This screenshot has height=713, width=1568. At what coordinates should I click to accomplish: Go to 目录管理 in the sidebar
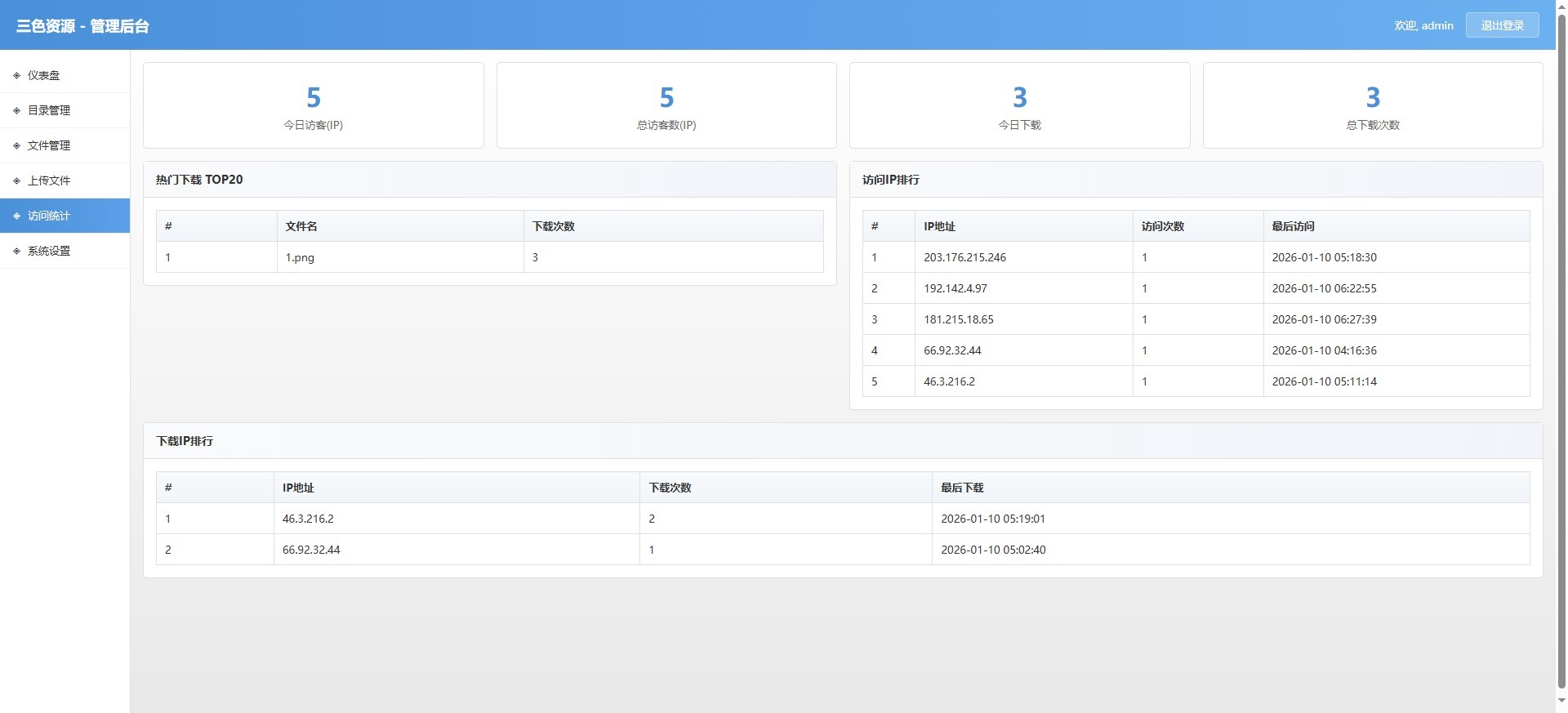[49, 110]
